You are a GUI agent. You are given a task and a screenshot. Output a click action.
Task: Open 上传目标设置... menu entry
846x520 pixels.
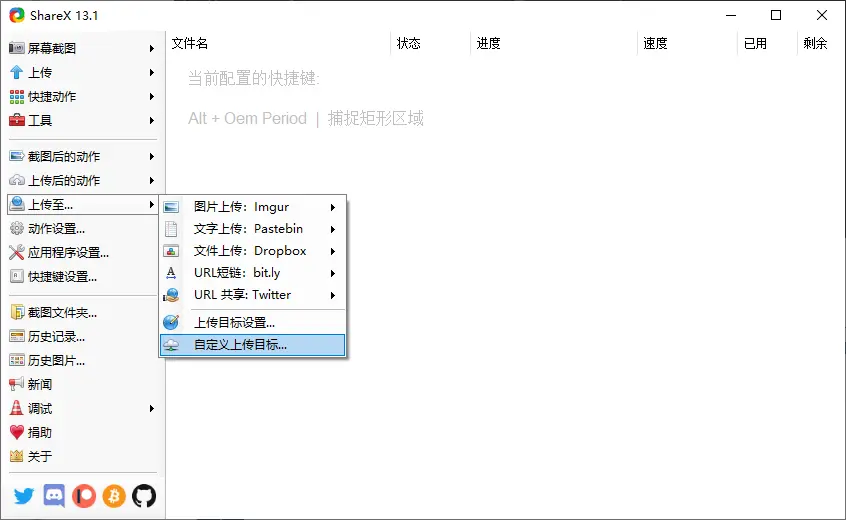click(x=253, y=323)
